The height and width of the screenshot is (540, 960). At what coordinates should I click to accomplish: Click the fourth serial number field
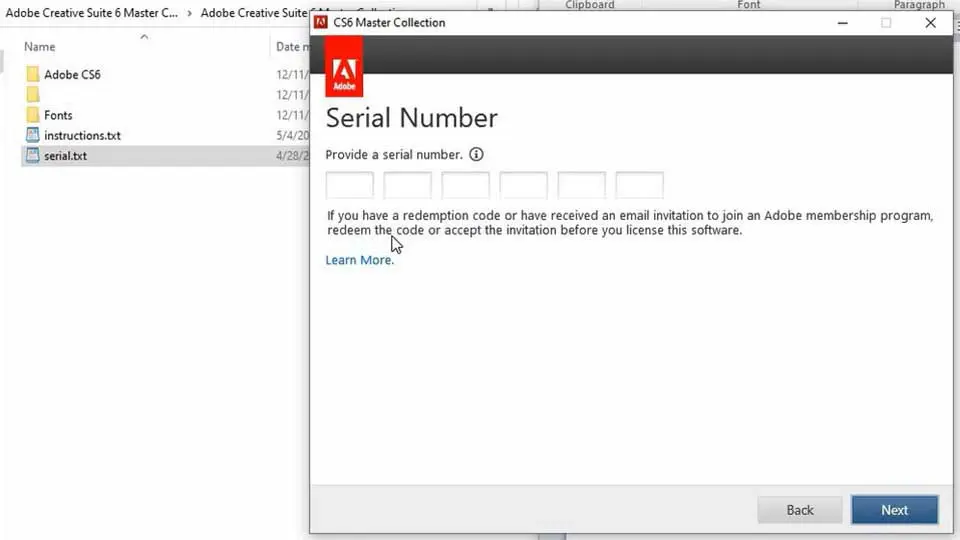(523, 185)
